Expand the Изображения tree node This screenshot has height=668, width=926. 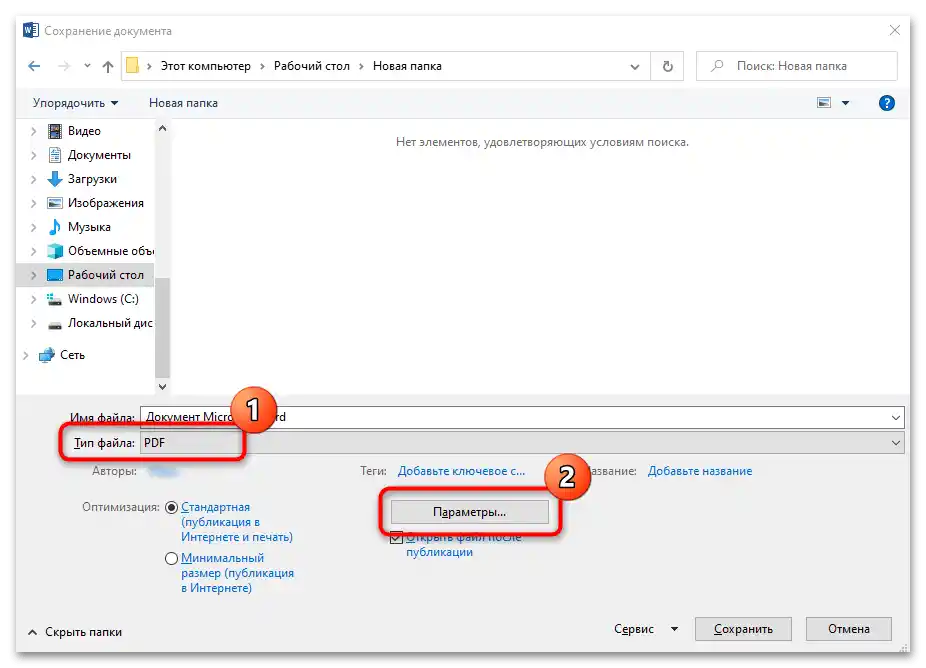tap(34, 203)
